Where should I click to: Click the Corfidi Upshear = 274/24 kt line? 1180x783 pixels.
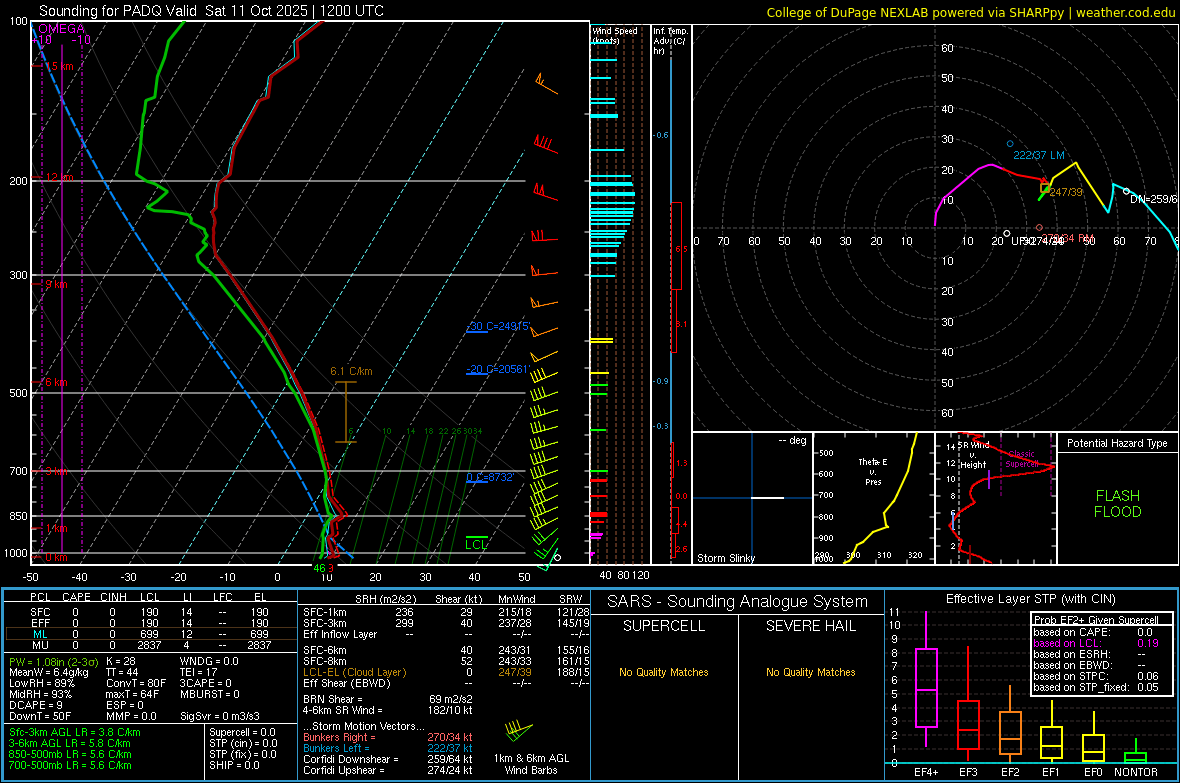click(x=388, y=770)
